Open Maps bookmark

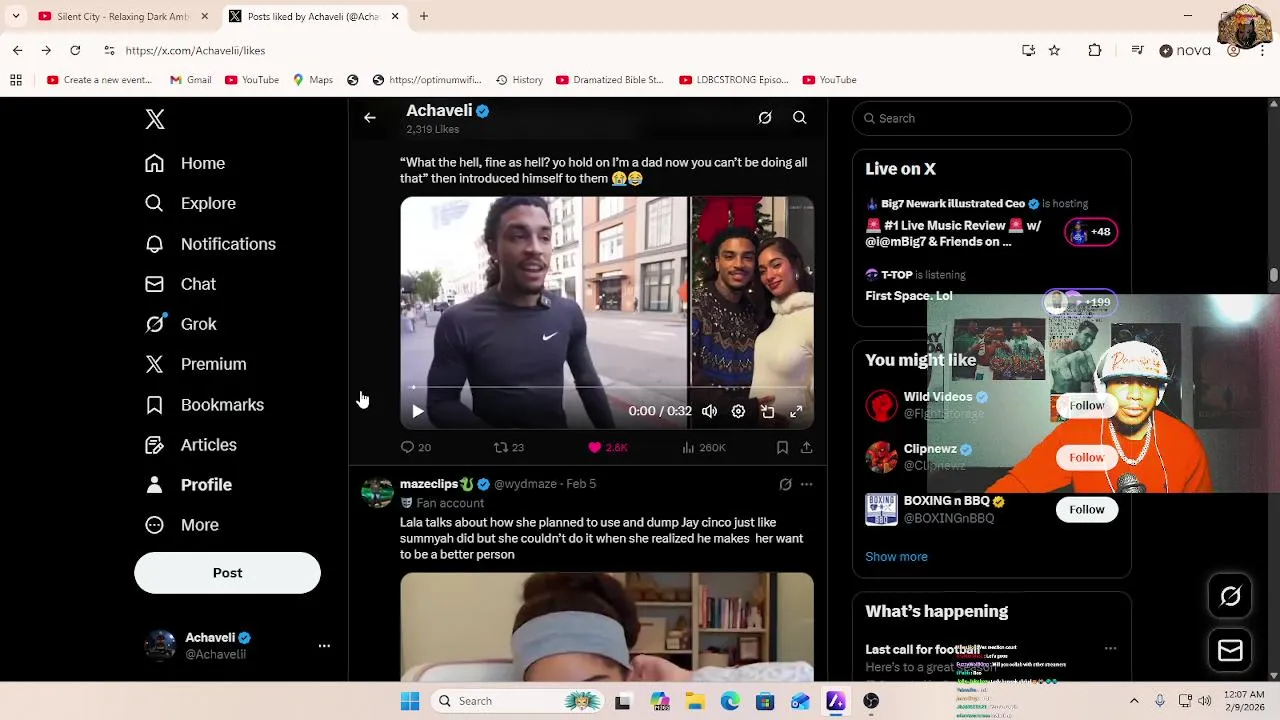pyautogui.click(x=313, y=80)
